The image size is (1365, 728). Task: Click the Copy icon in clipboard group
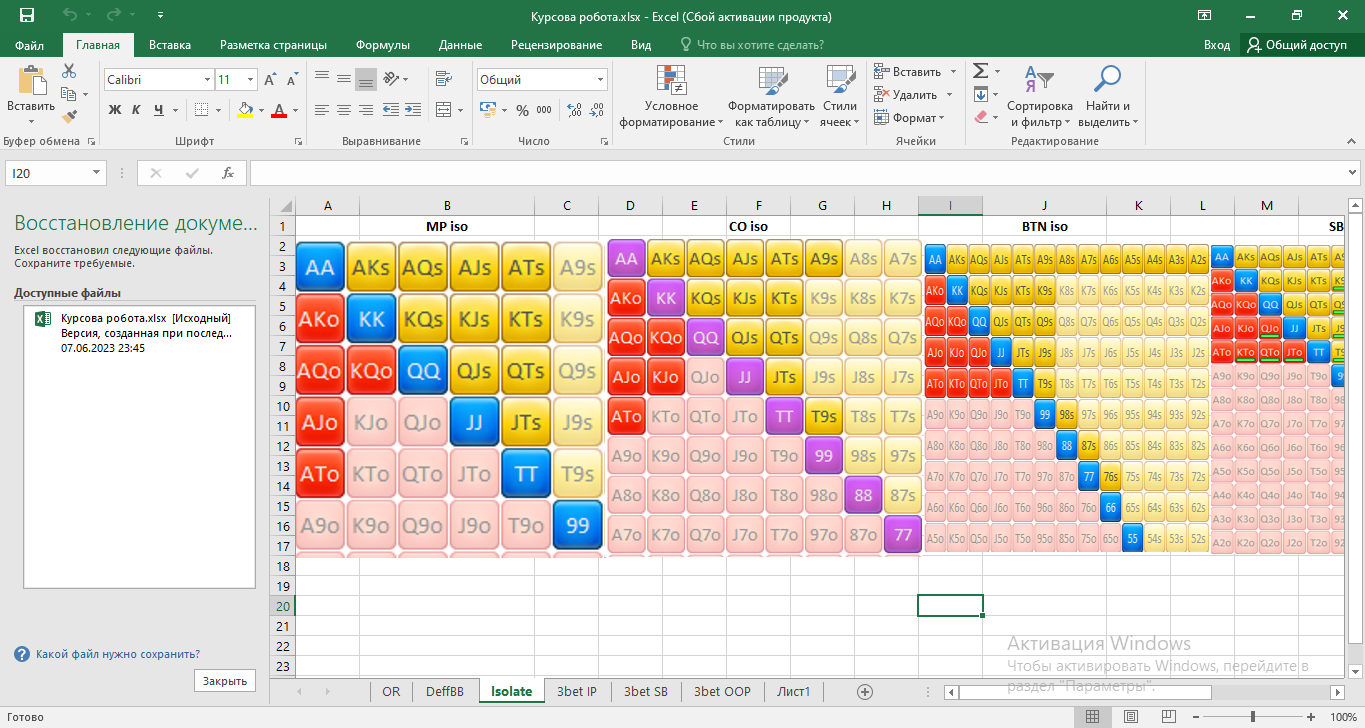[68, 94]
